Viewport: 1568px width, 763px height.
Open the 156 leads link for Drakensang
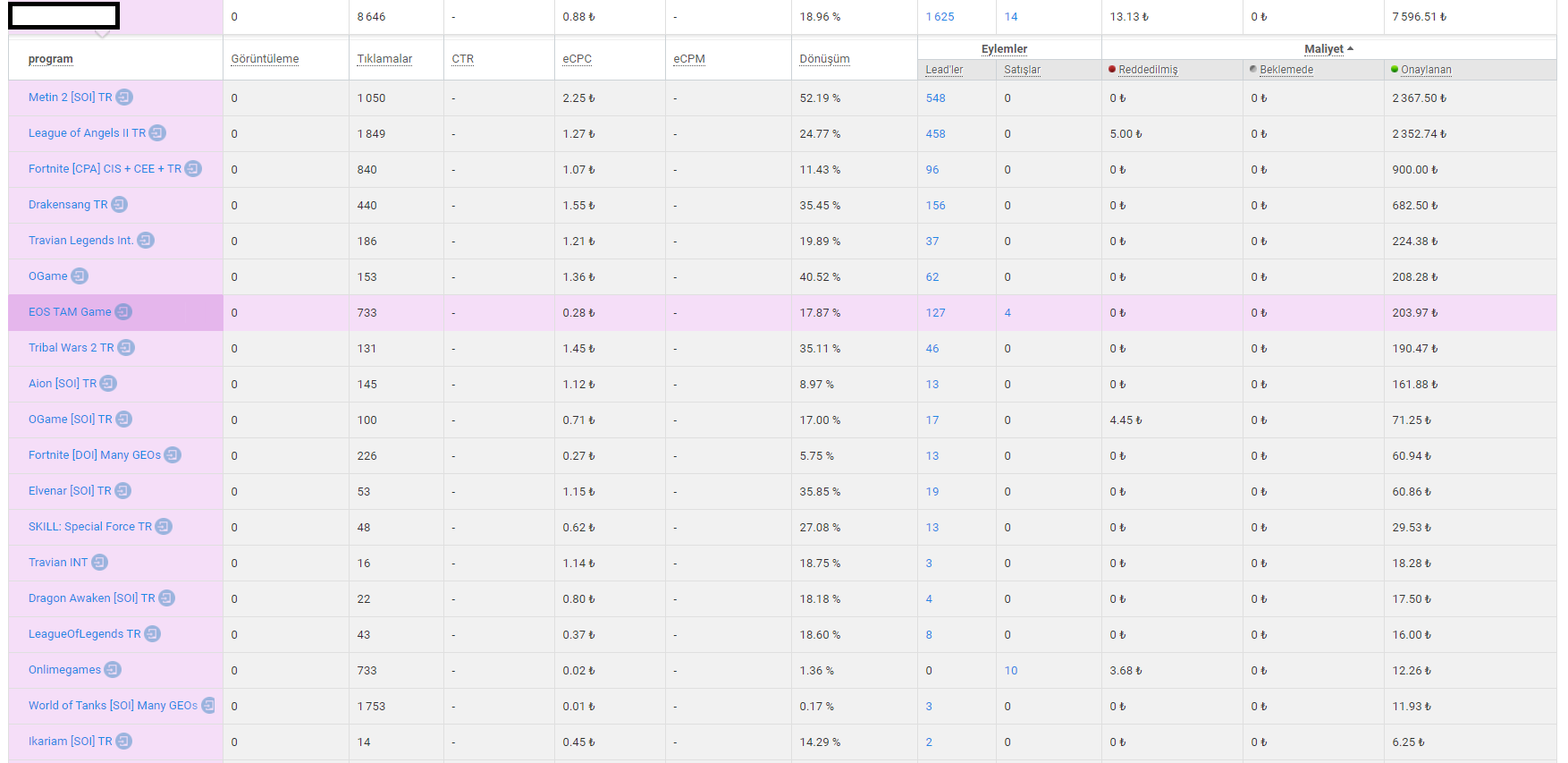point(936,206)
